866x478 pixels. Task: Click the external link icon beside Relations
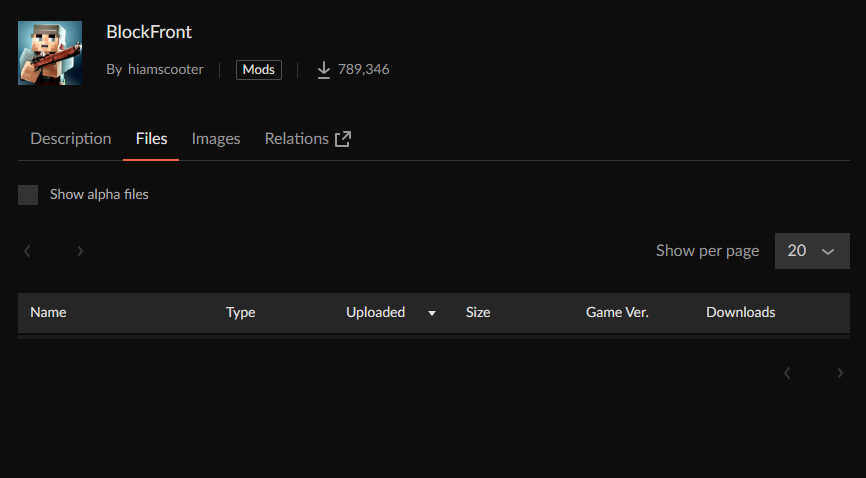343,139
